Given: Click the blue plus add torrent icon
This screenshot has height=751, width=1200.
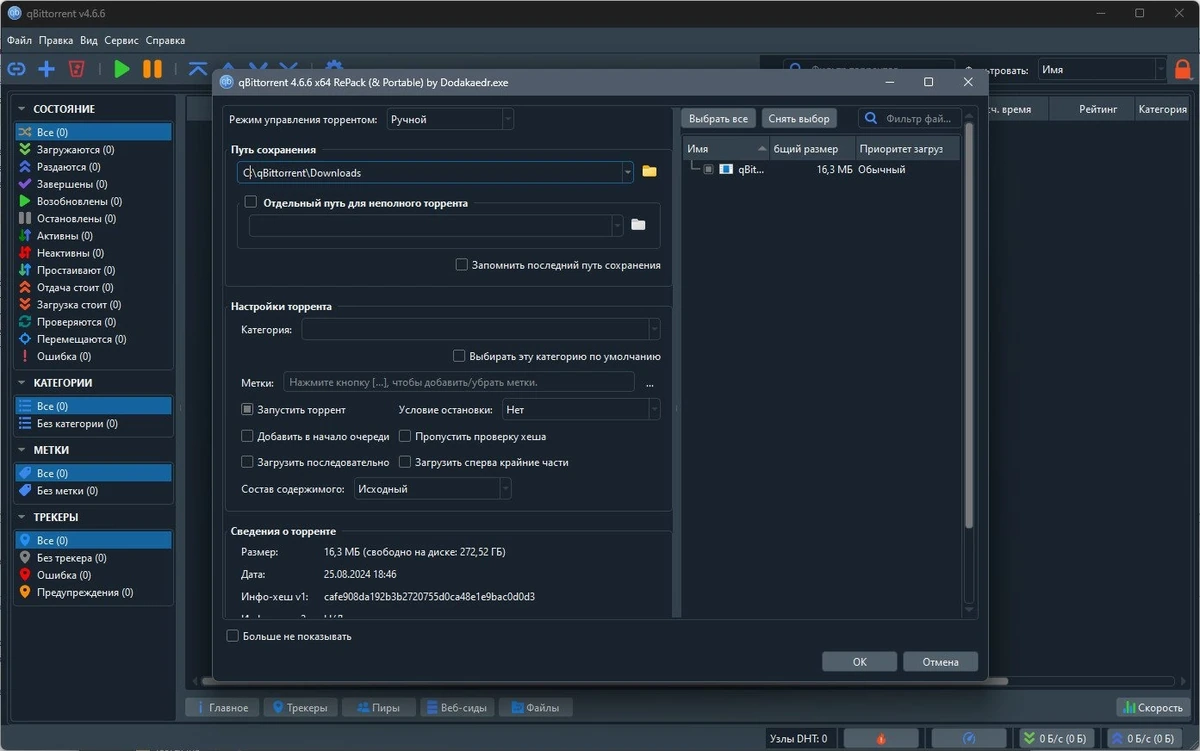Looking at the screenshot, I should [x=46, y=69].
